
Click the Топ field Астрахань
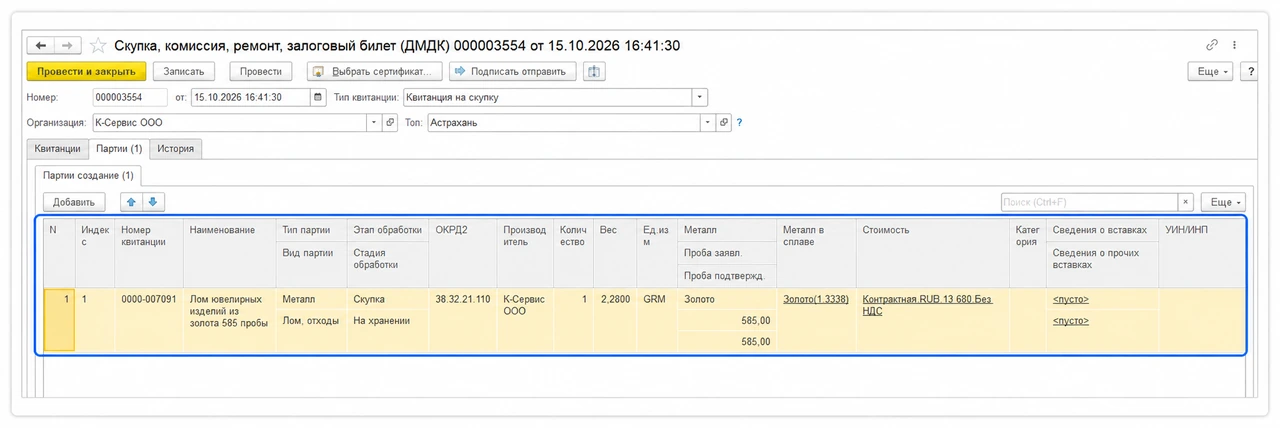564,122
